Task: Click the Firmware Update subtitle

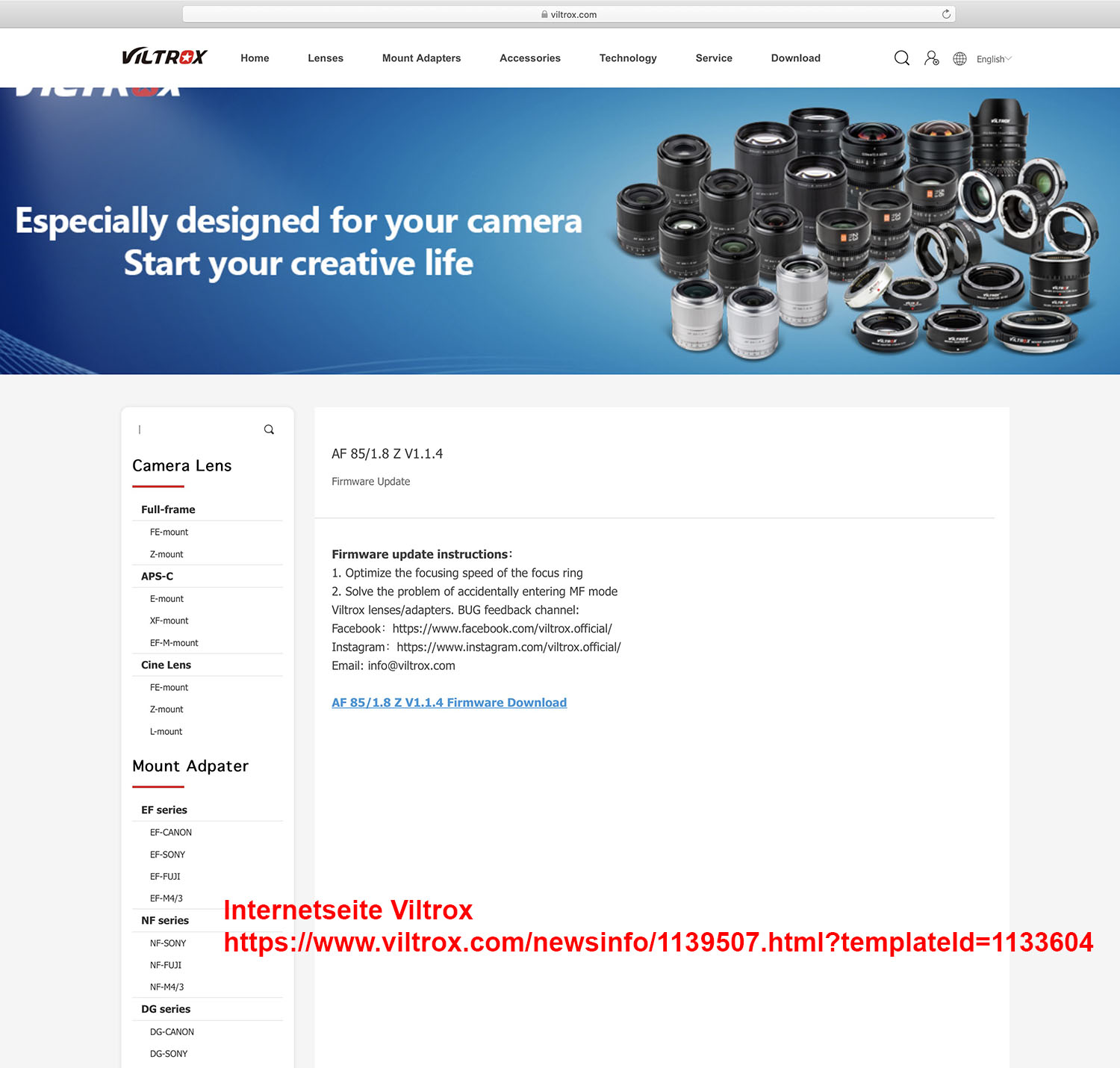Action: [371, 482]
